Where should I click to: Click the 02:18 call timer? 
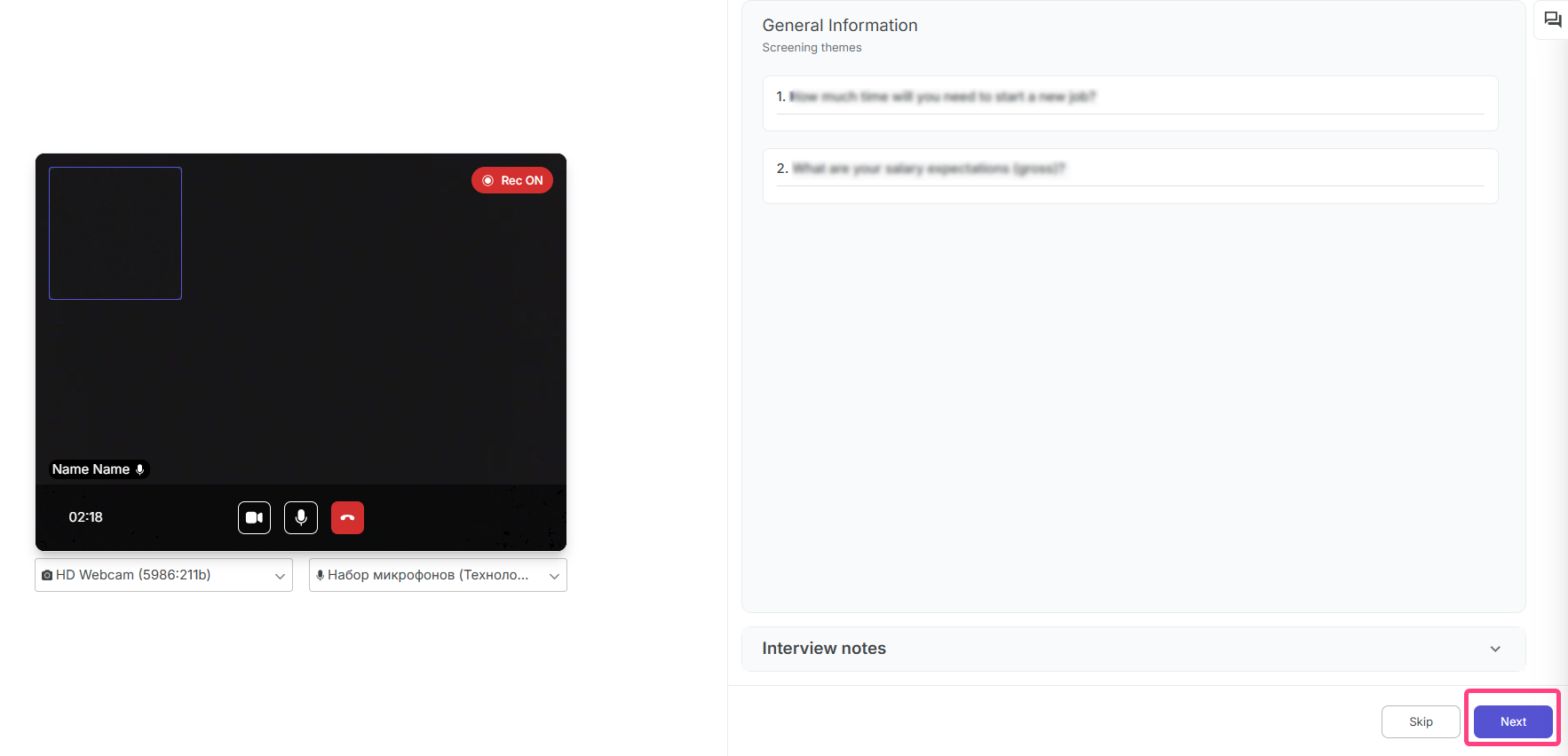click(x=86, y=517)
